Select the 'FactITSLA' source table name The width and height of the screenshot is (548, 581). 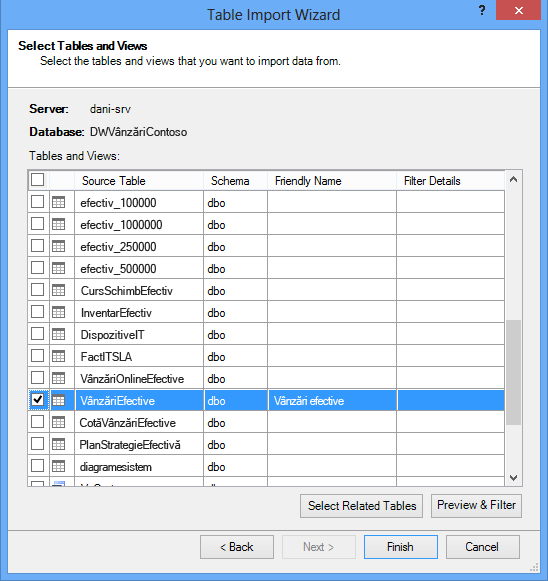click(106, 357)
